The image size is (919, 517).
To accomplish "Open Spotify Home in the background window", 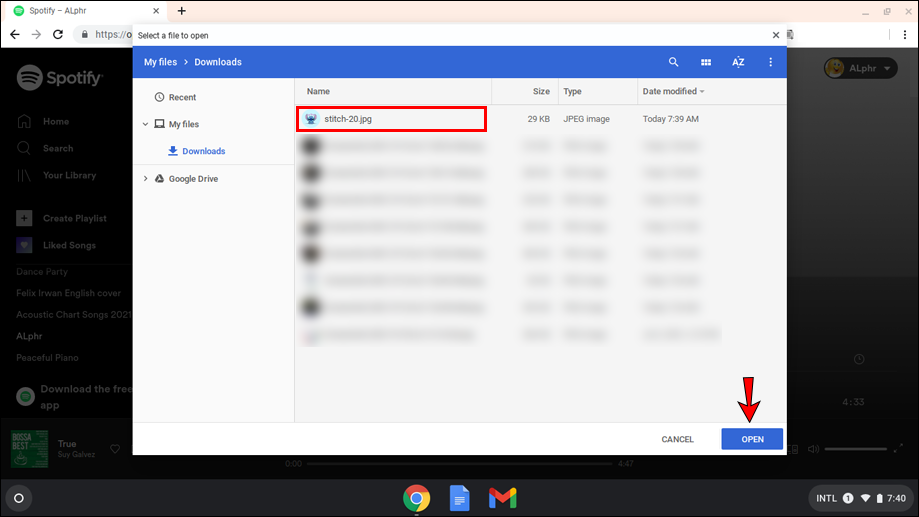I will (43, 121).
